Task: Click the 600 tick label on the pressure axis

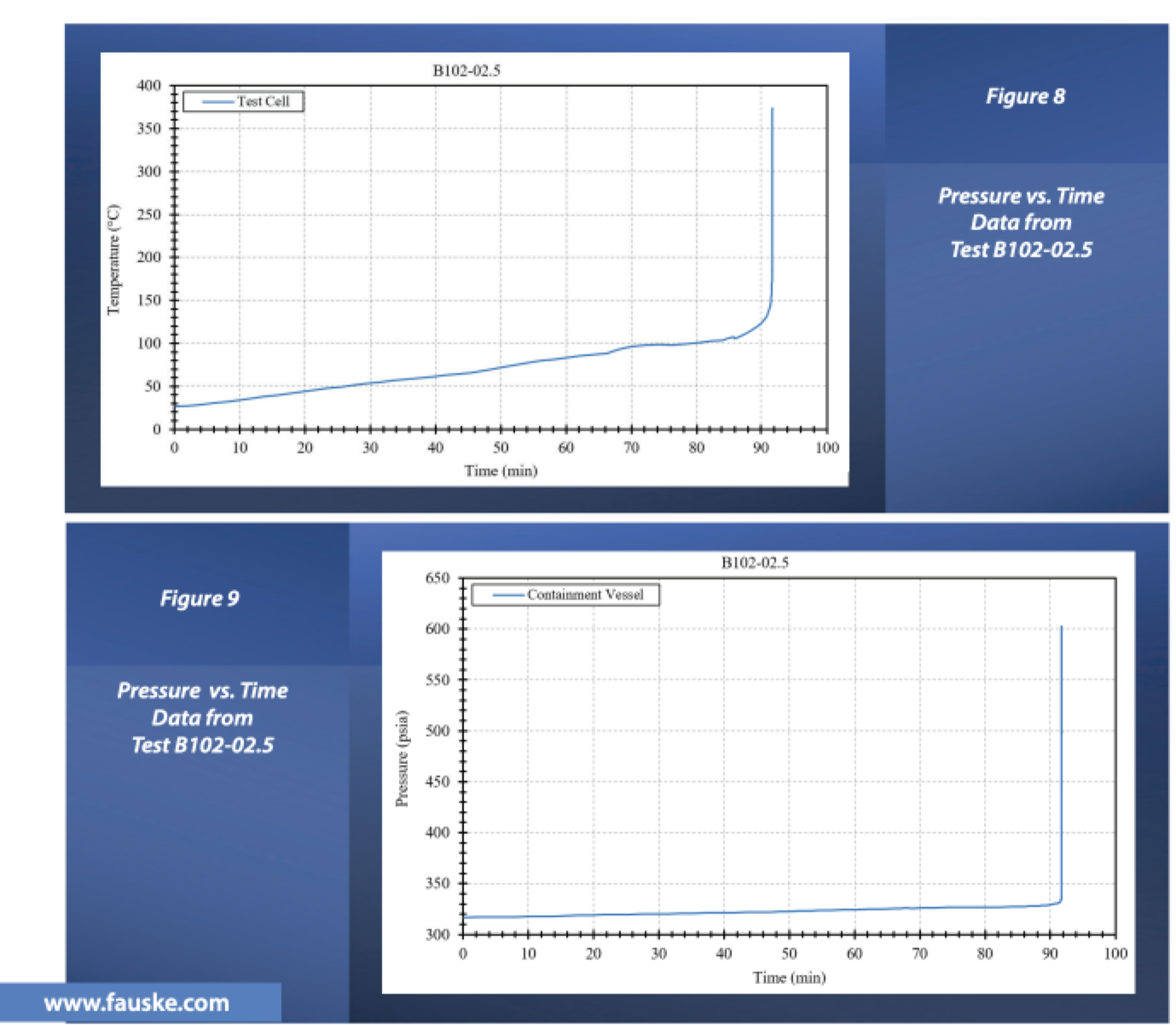Action: tap(437, 629)
